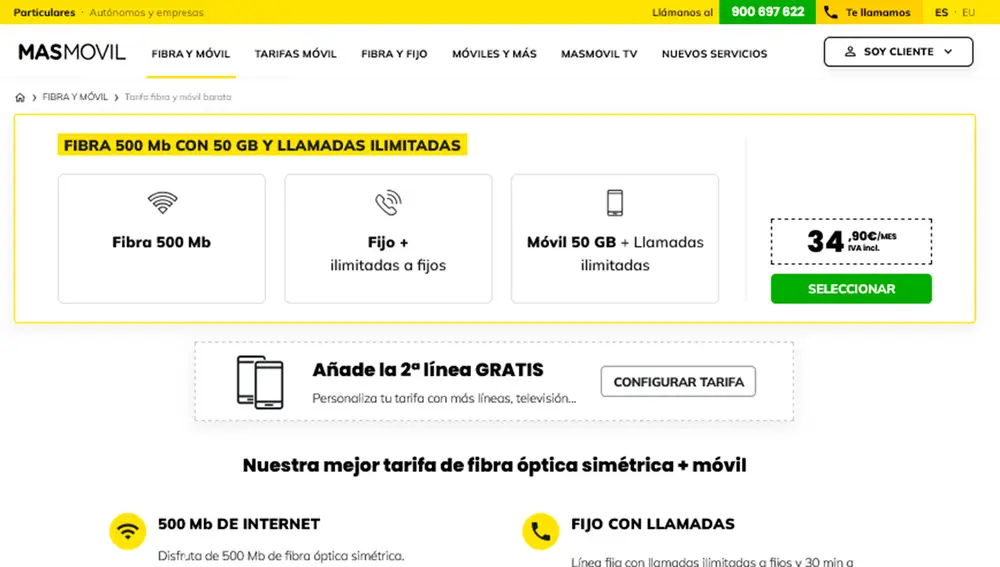Call the 900 697 622 number button
Image resolution: width=1000 pixels, height=567 pixels.
[x=767, y=12]
